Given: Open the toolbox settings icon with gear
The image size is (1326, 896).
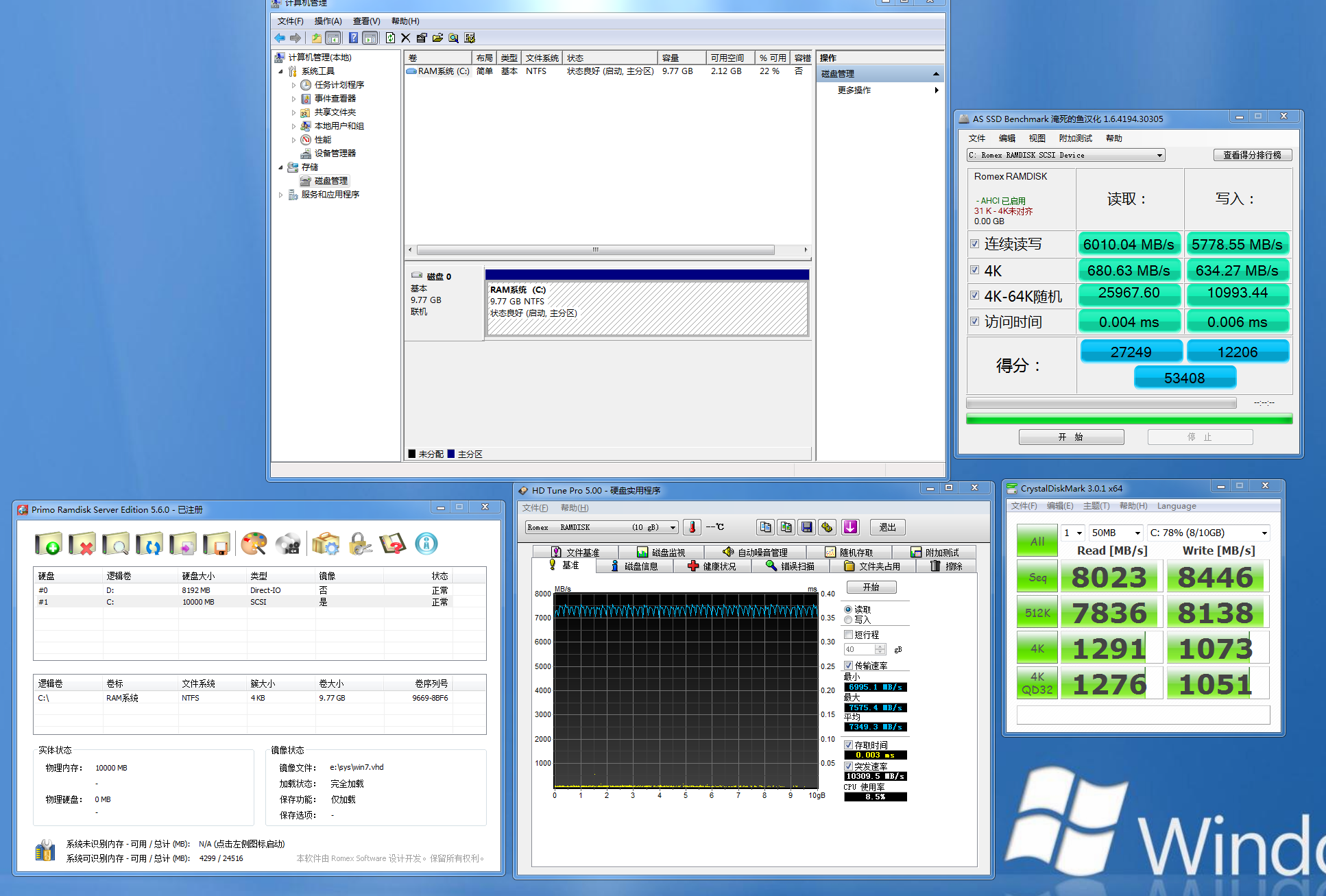Looking at the screenshot, I should [x=326, y=544].
